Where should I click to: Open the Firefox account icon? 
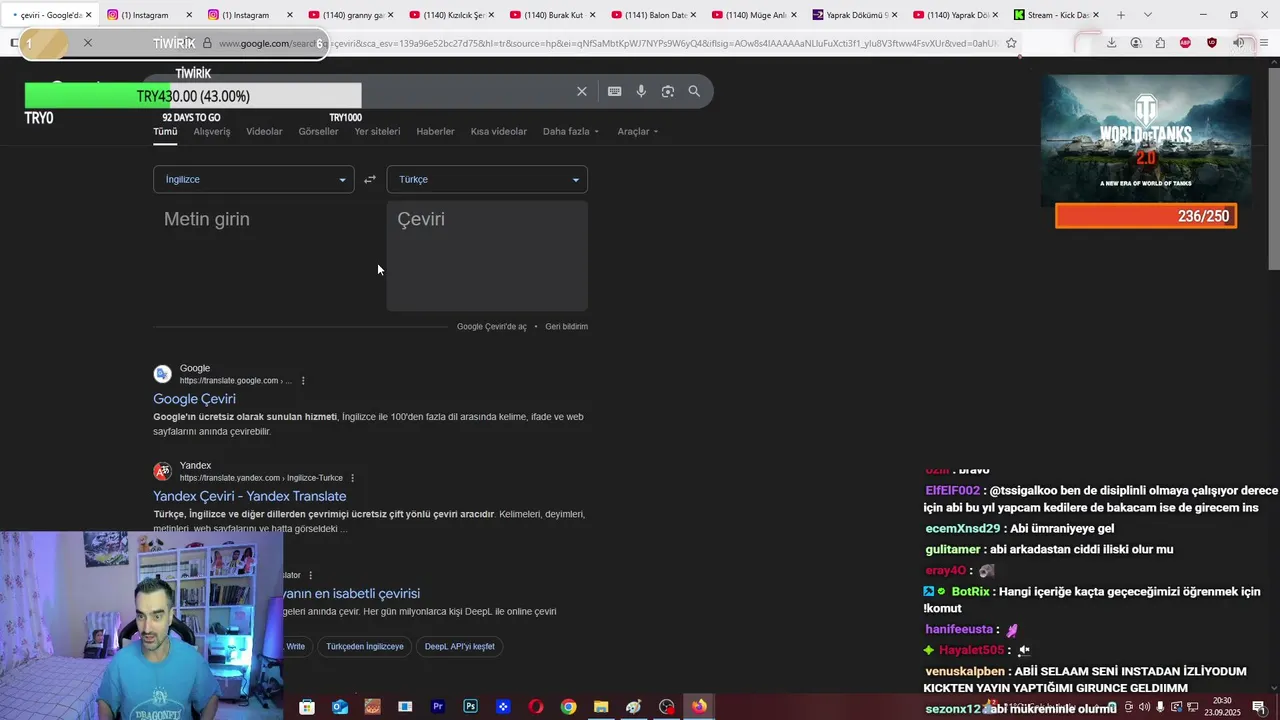click(x=1136, y=43)
